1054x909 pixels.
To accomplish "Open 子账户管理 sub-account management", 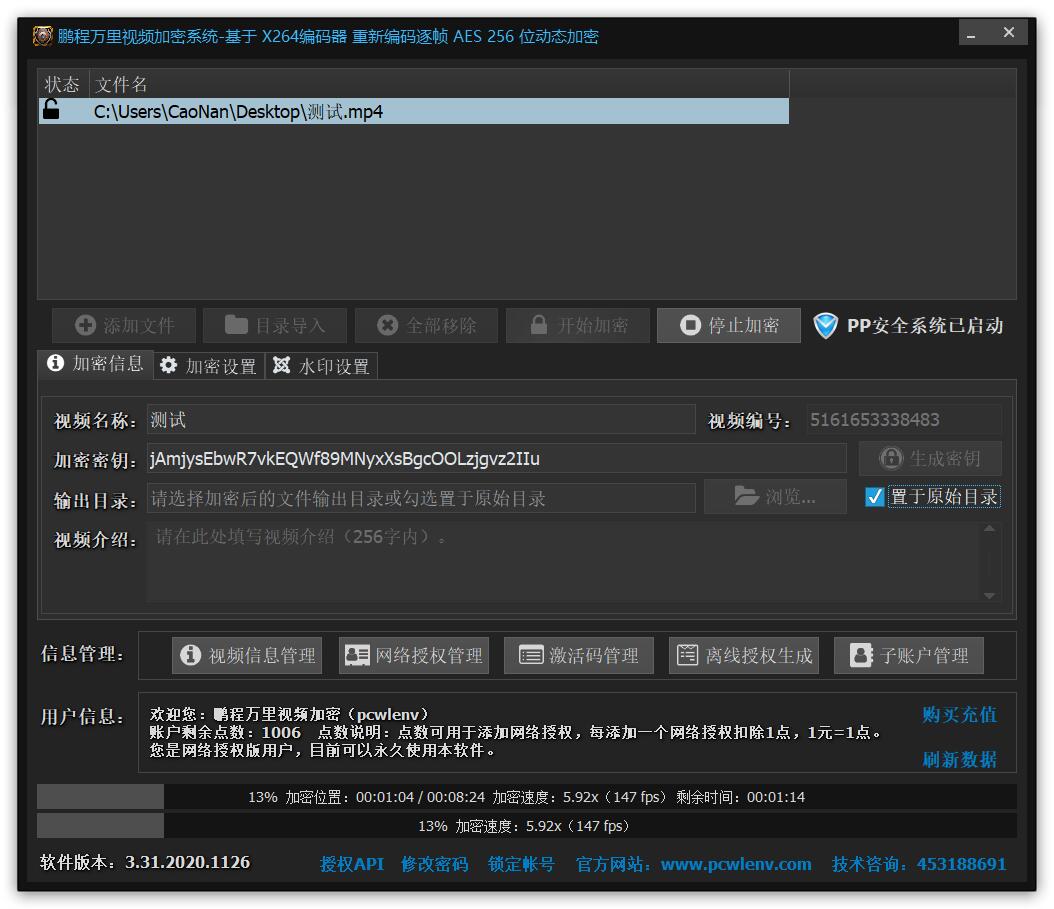I will (x=909, y=656).
